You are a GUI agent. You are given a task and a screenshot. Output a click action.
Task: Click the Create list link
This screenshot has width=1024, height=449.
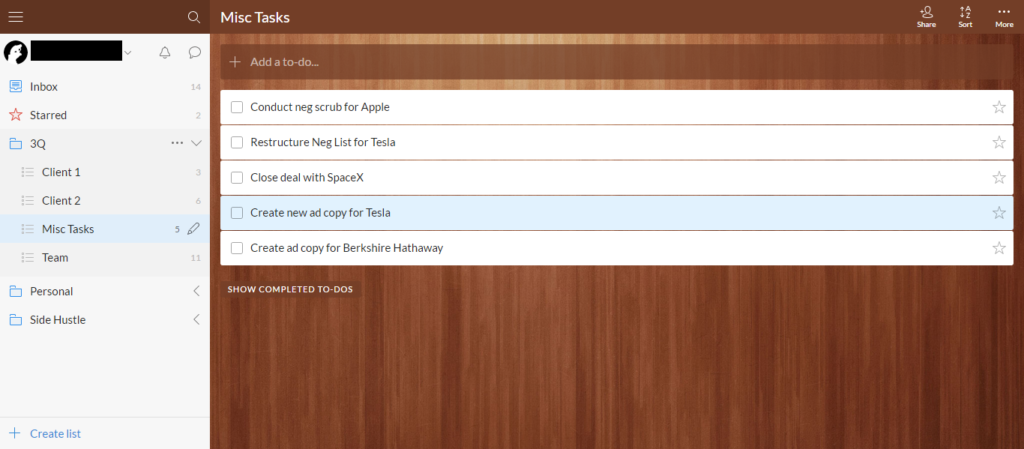point(56,433)
